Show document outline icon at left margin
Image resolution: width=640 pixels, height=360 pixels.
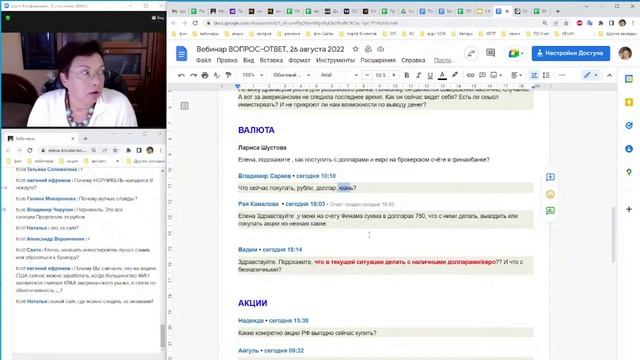(185, 106)
